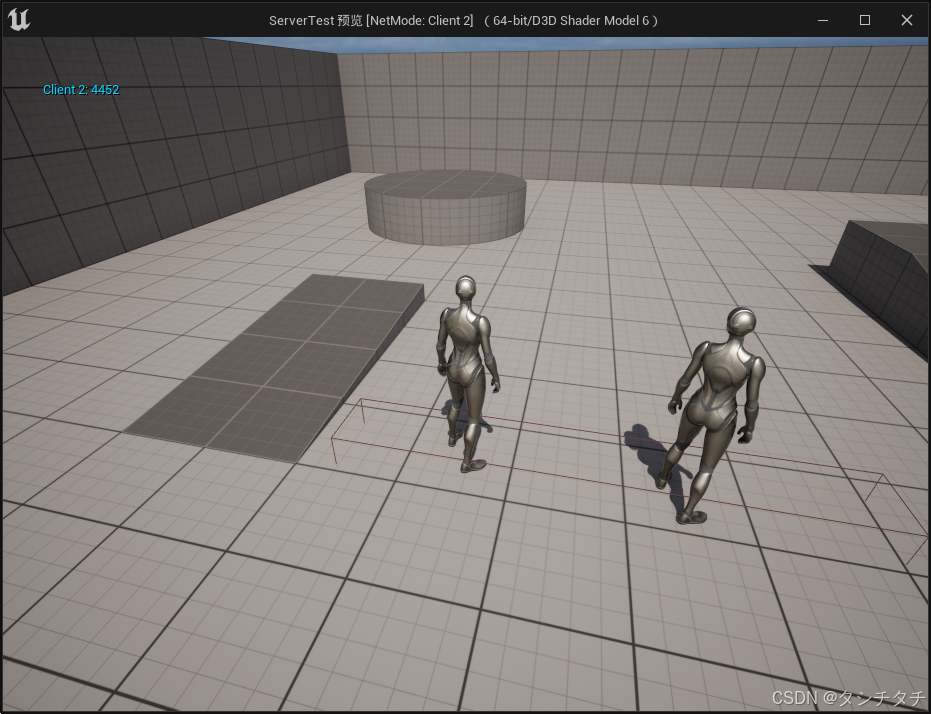The width and height of the screenshot is (931, 714).
Task: Close the ServerTest preview window
Action: point(907,20)
